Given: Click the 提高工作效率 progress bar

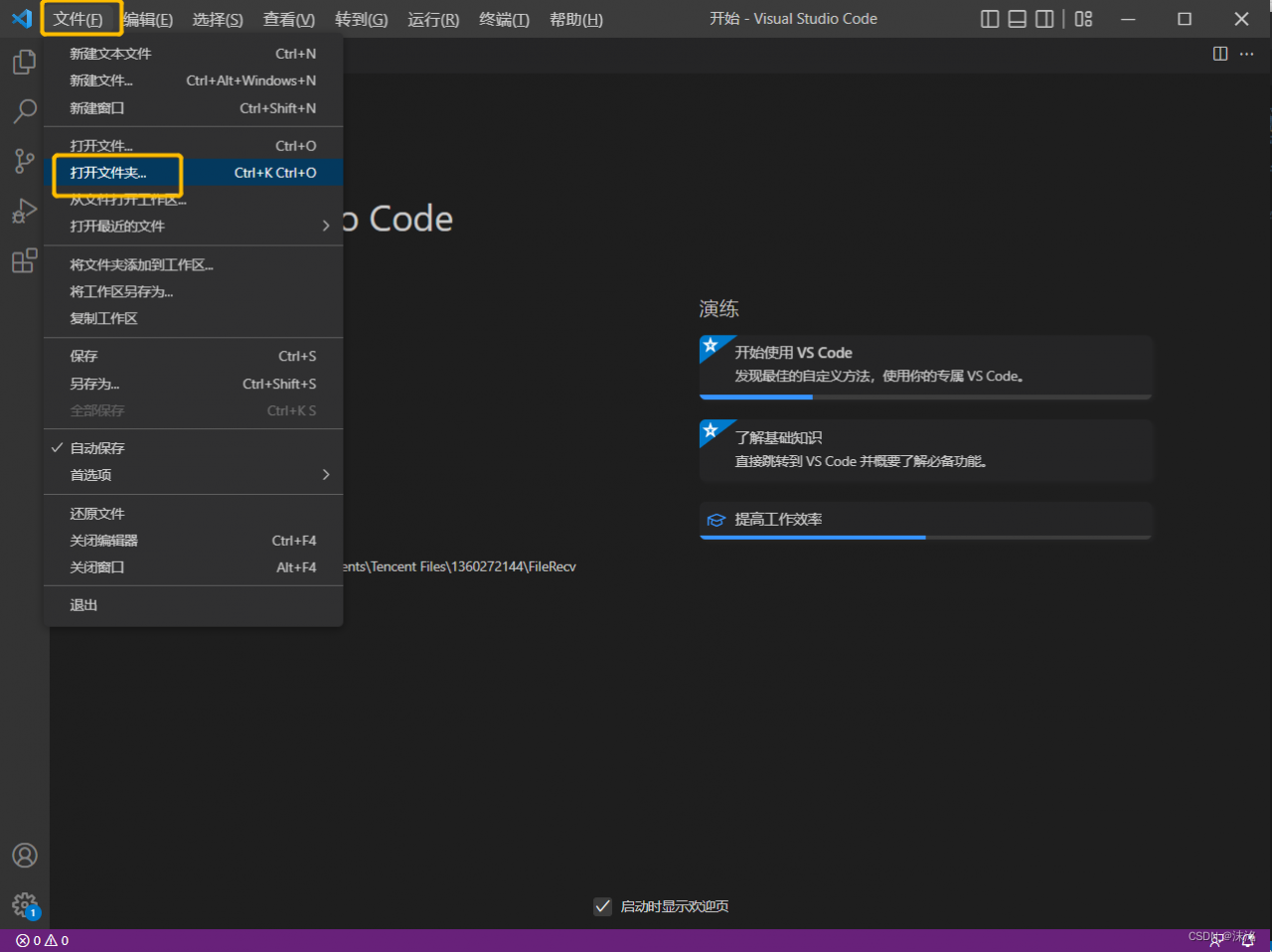Looking at the screenshot, I should (925, 537).
